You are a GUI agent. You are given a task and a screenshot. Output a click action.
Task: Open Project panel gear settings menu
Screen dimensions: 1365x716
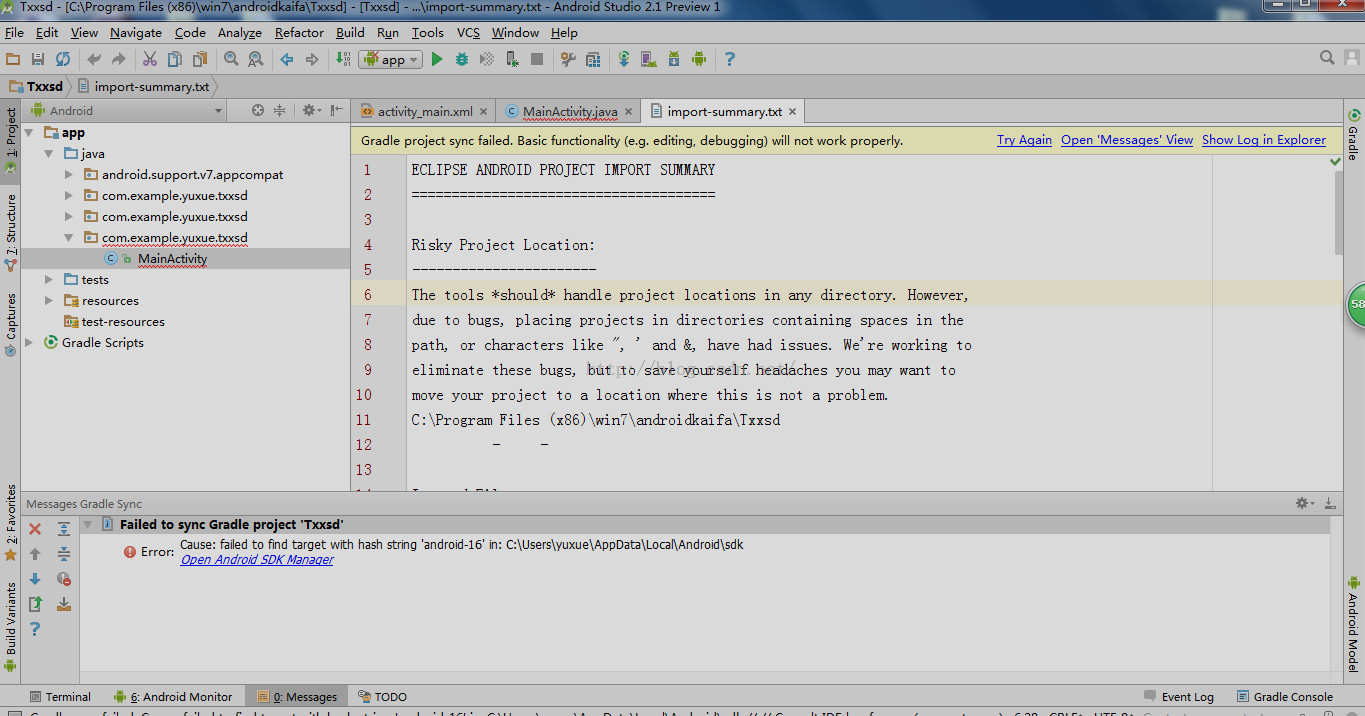click(310, 111)
